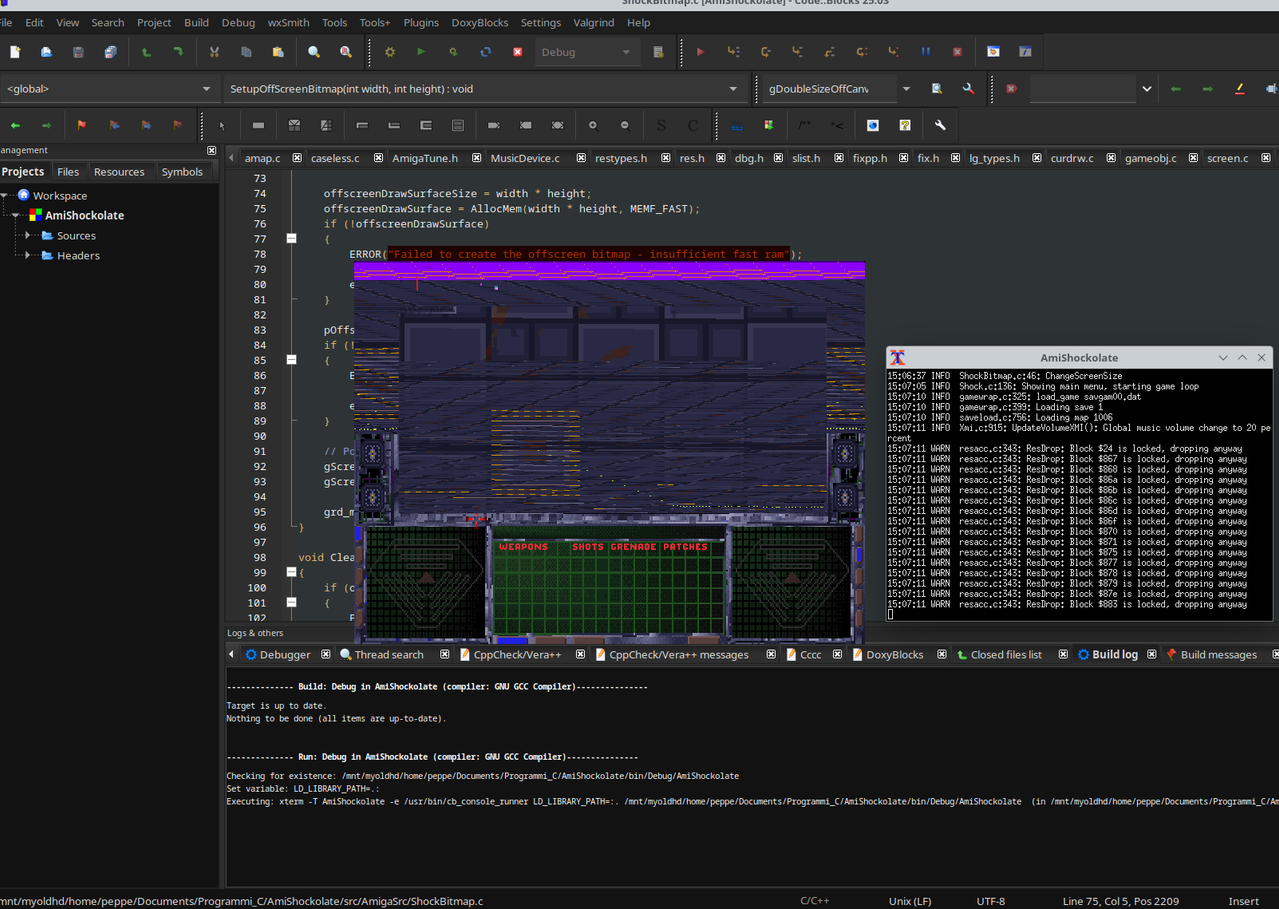Click GRENADE in the game window
1279x909 pixels.
[x=633, y=547]
